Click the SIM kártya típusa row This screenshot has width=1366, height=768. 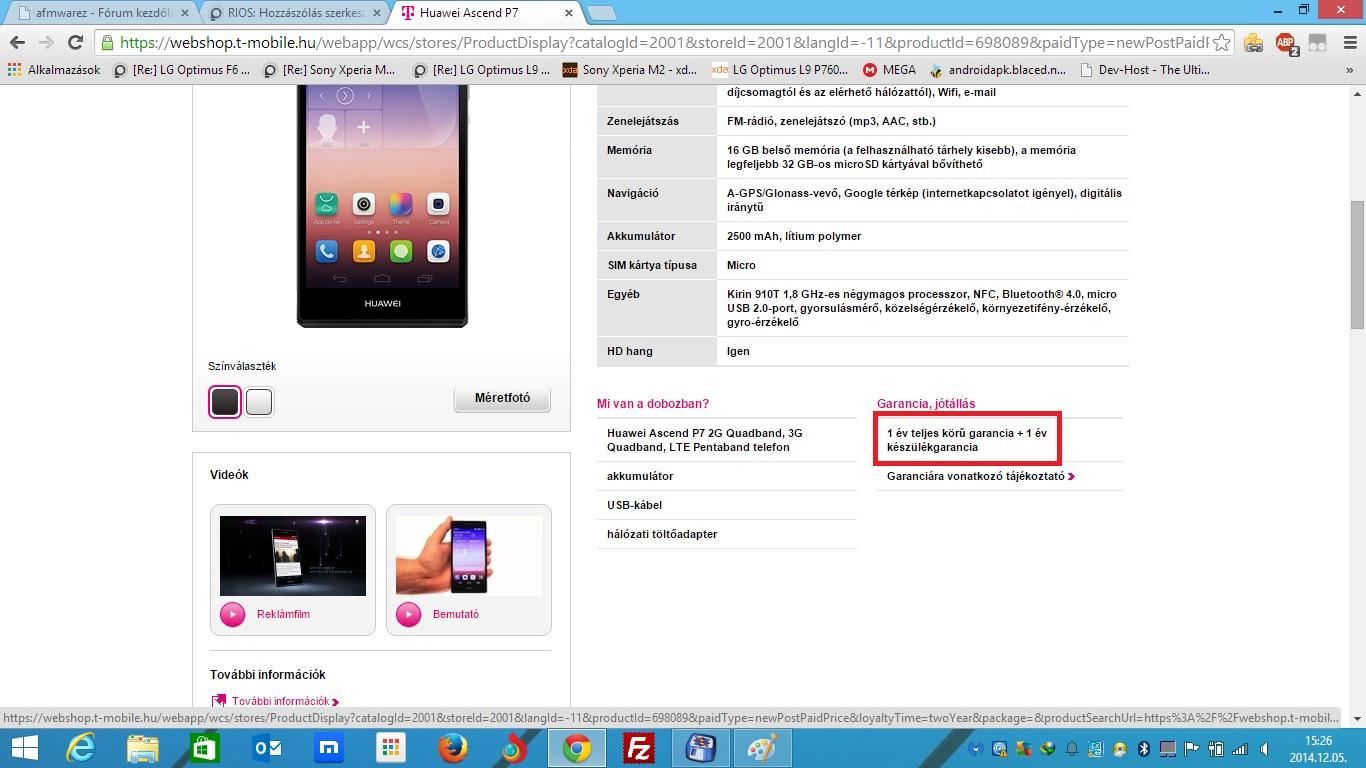point(862,265)
